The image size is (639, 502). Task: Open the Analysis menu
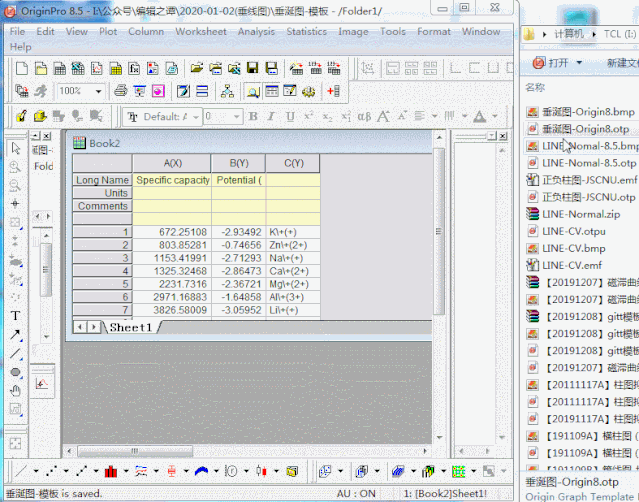tap(256, 31)
